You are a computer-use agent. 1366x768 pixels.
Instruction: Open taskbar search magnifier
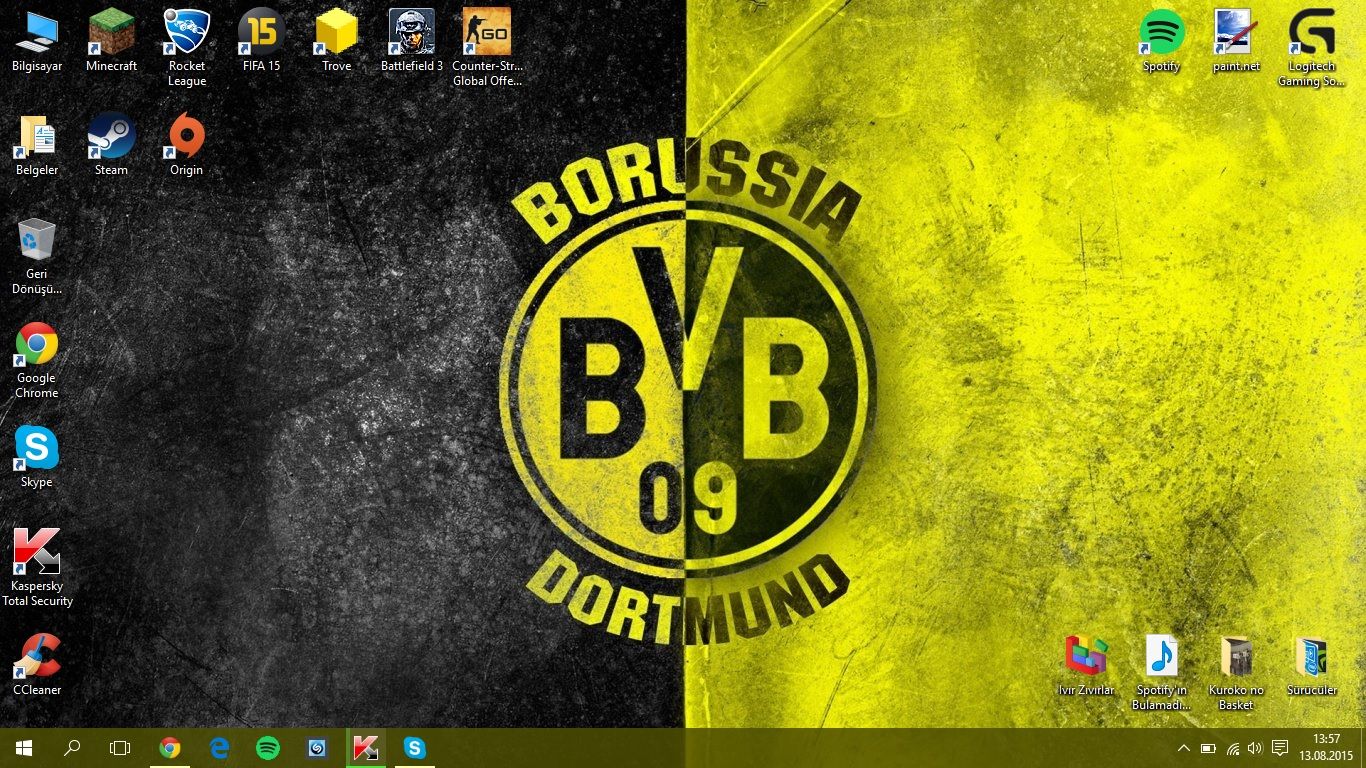[x=72, y=748]
